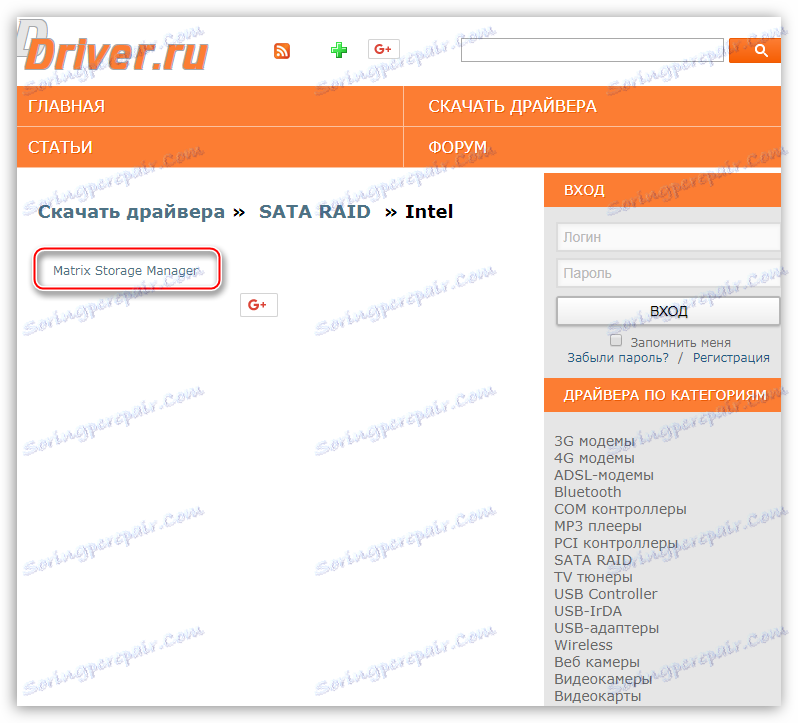
Task: Open the RSS feed icon
Action: coord(282,51)
